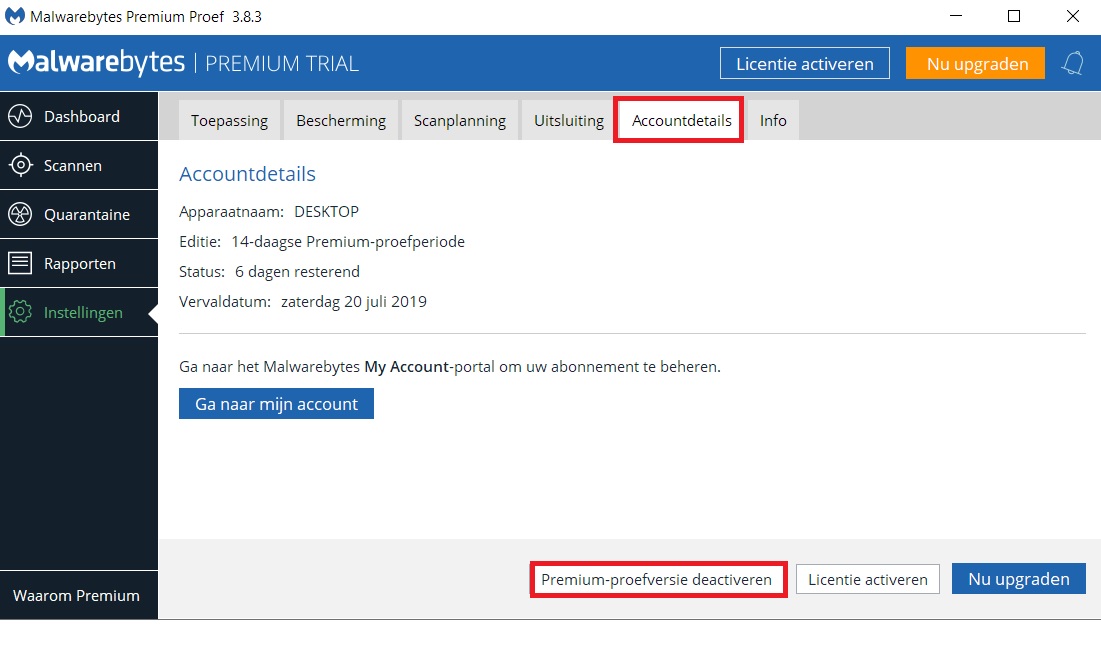Click the Malwarebytes title bar app icon
1101x666 pixels.
(x=16, y=17)
